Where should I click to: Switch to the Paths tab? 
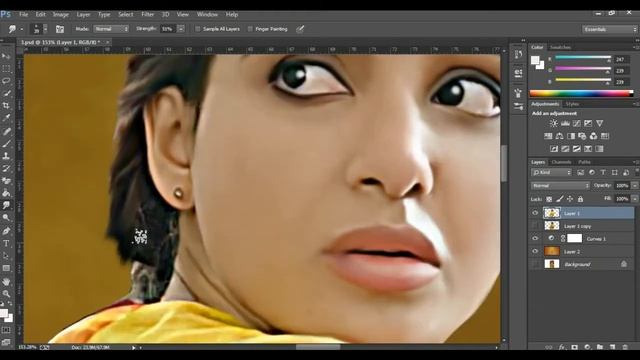(584, 162)
